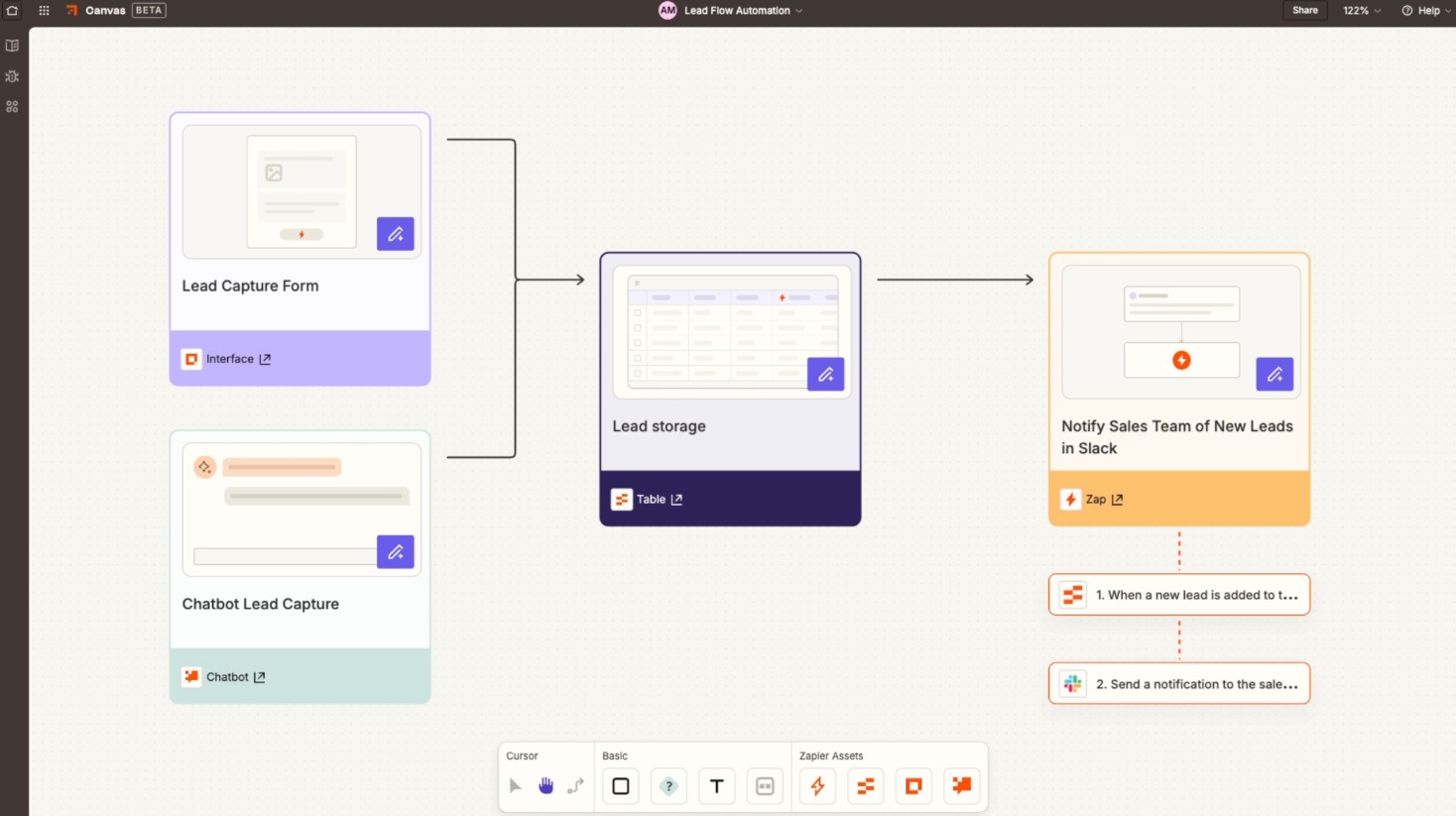Pick the connector line tool
Screen dimensions: 1456x816
coord(575,785)
